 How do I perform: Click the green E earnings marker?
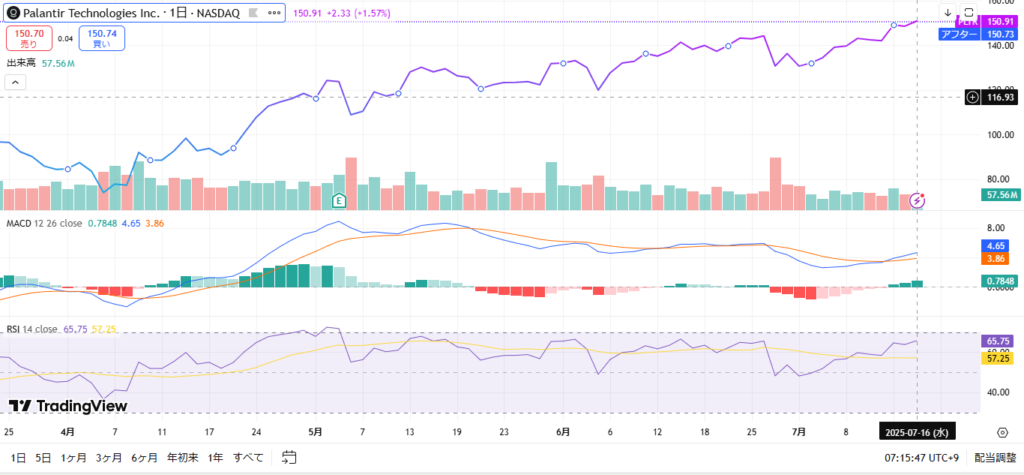(338, 201)
